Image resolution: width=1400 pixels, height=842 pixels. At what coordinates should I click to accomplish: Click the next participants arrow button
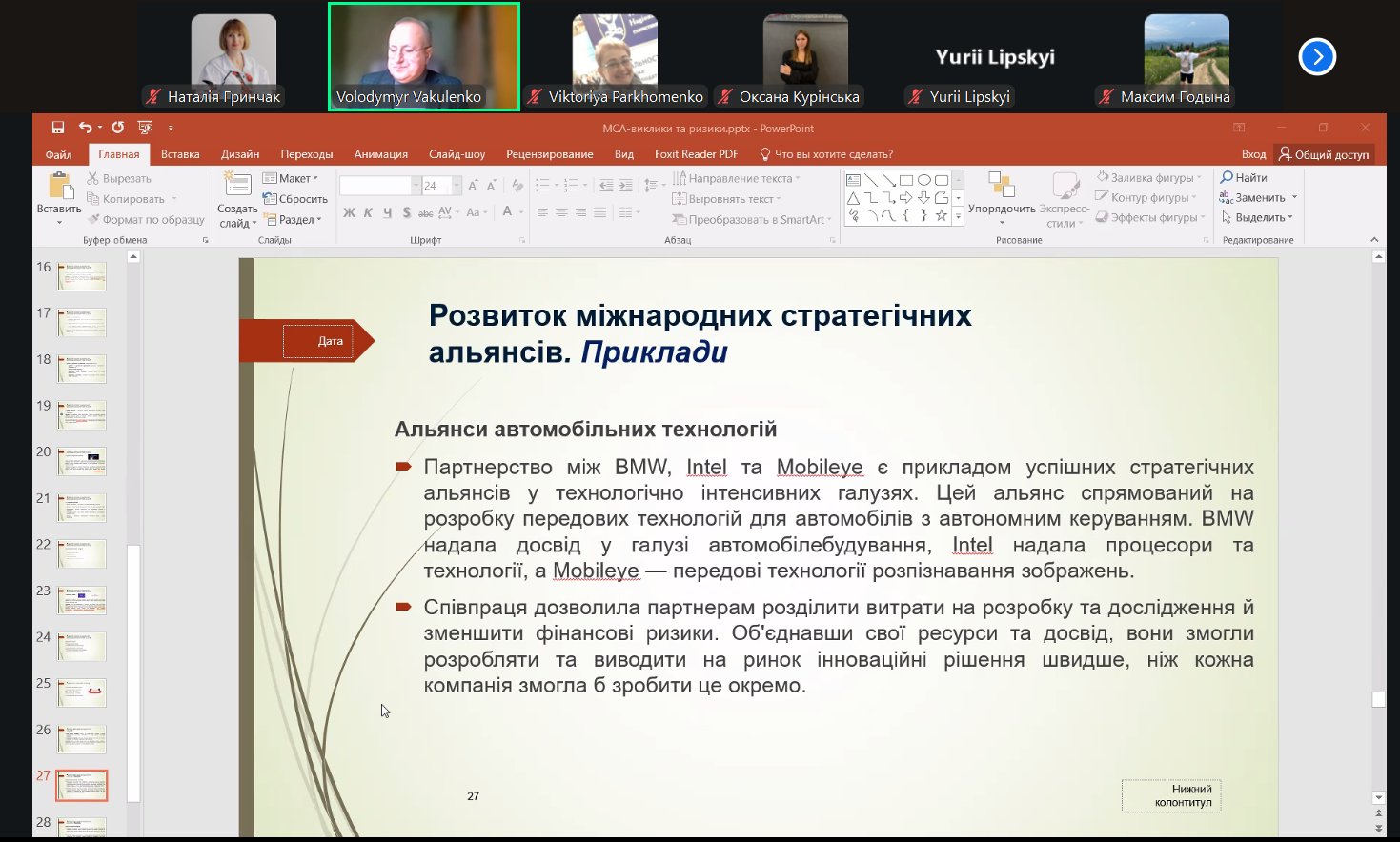pos(1317,57)
